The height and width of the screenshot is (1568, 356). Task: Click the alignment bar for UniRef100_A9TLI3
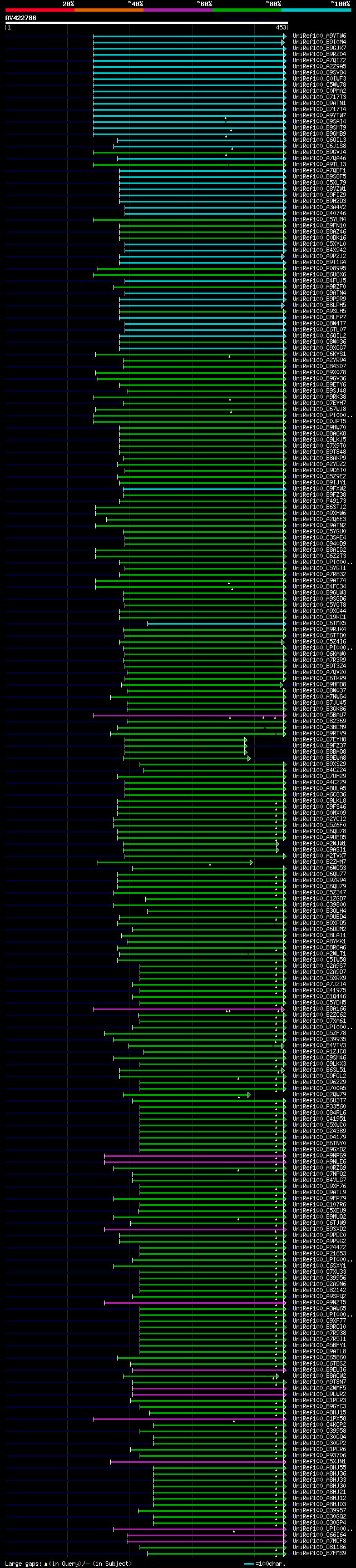pos(189,164)
